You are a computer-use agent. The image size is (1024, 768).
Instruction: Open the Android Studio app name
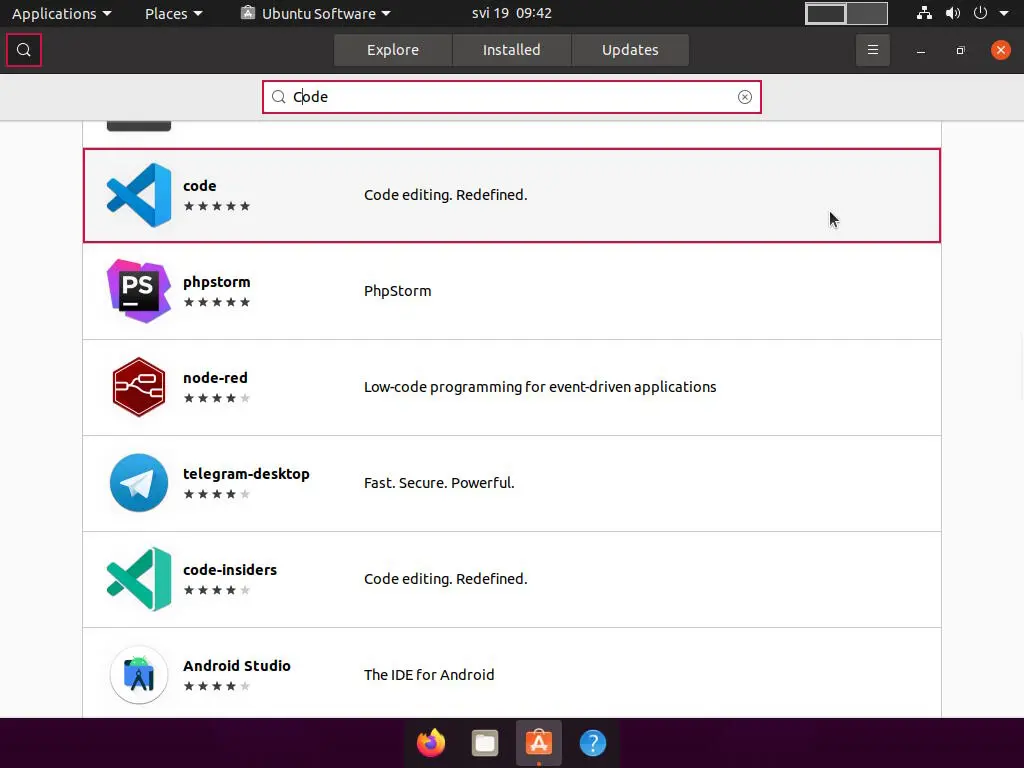coord(237,666)
